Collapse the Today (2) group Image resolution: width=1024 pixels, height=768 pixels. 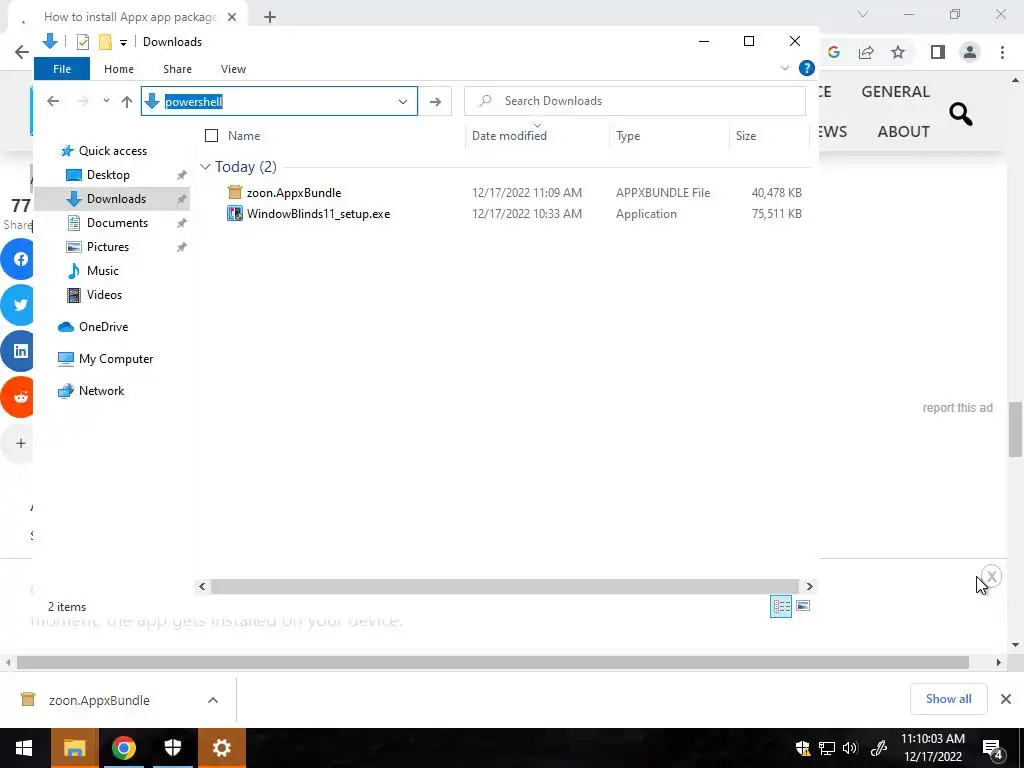point(205,167)
